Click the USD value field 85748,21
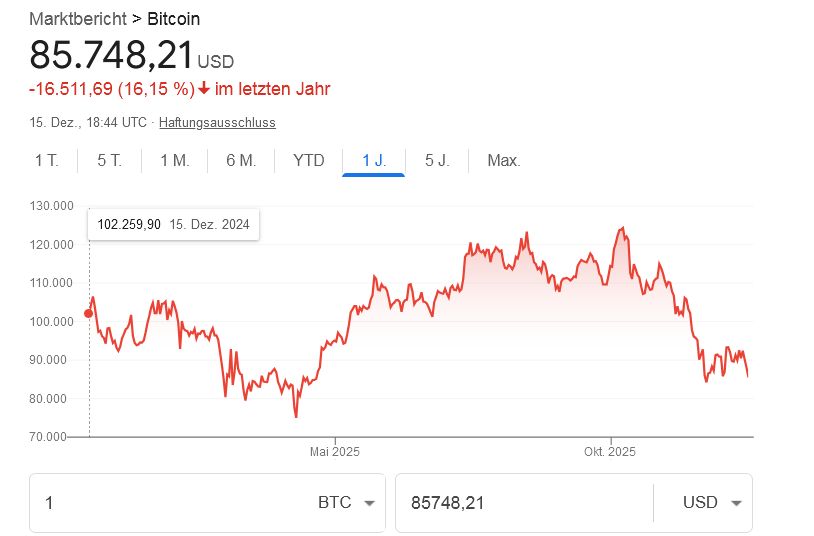The image size is (814, 536). pos(520,503)
